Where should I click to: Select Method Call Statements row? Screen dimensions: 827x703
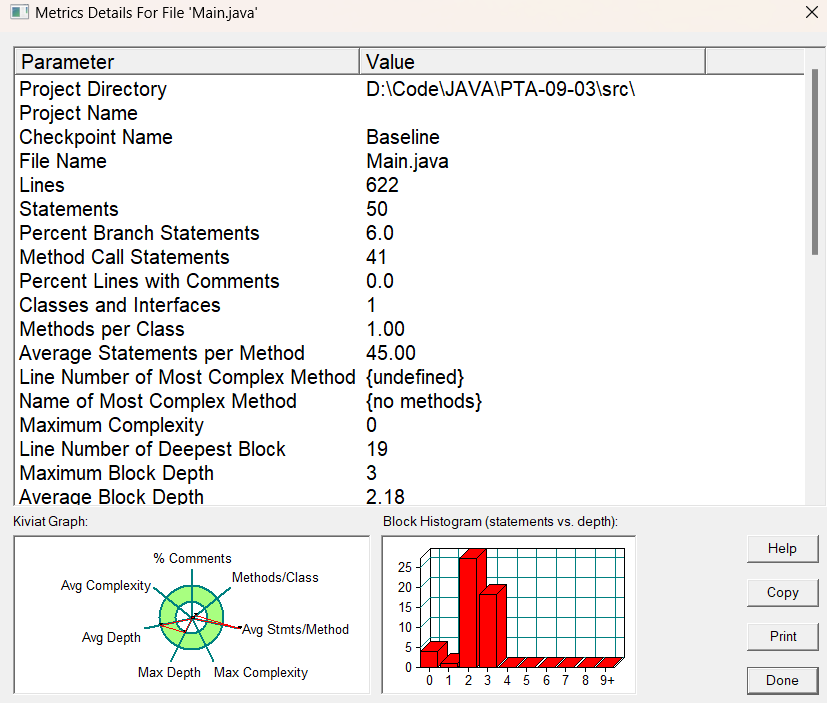[409, 257]
